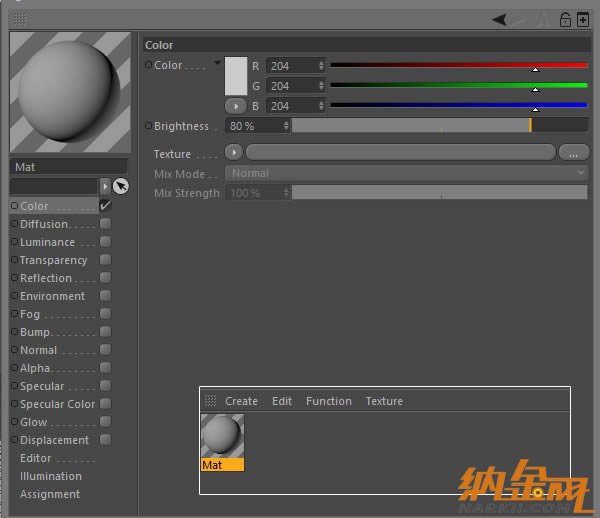
Task: Open the Texture menu in material manager
Action: (x=384, y=401)
